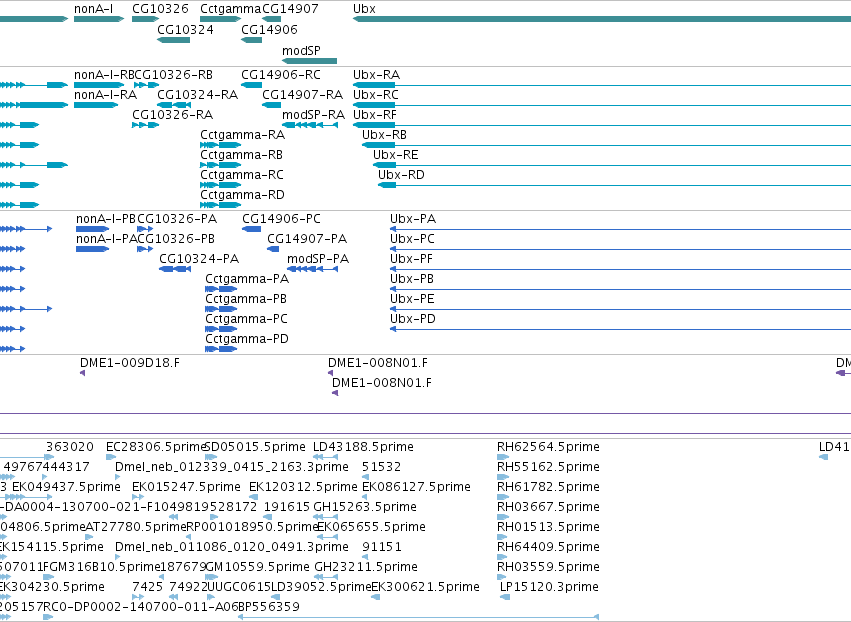
Task: Open the Cctgamma-PA protein label
Action: click(247, 279)
